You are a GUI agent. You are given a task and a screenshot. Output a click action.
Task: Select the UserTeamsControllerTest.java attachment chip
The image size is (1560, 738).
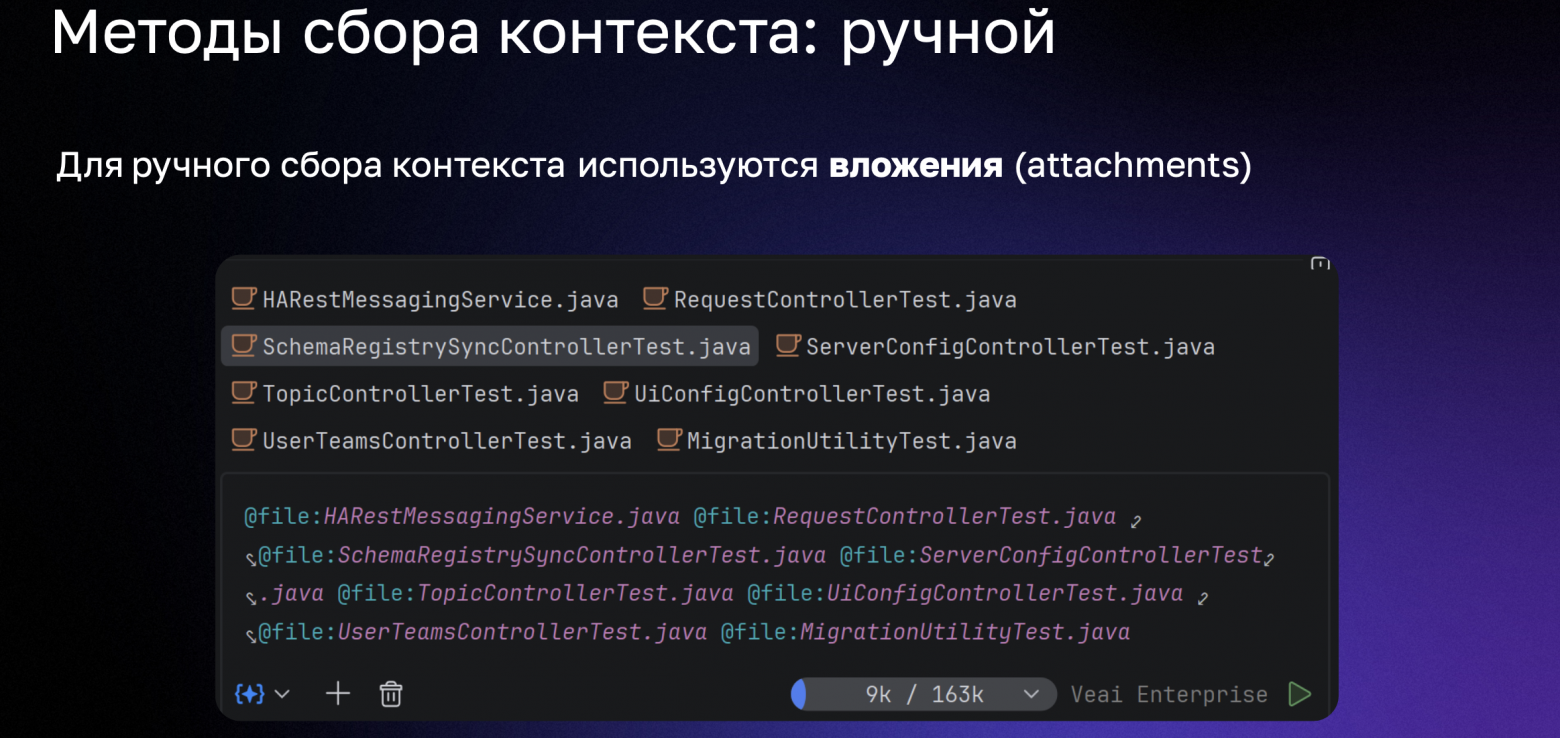[431, 440]
